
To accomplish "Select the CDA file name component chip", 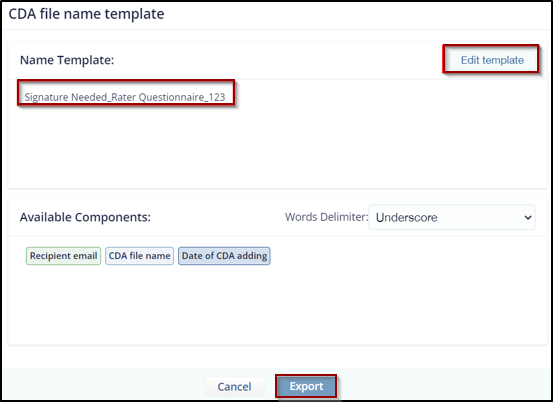I will point(140,256).
